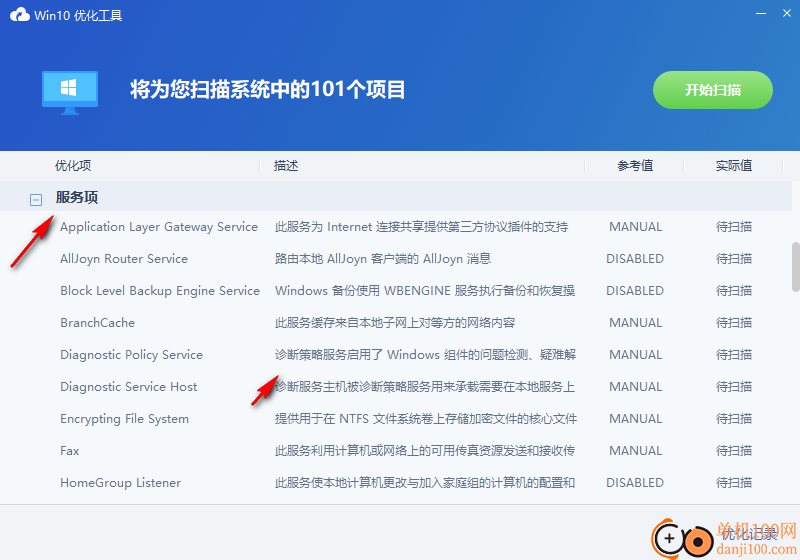Click 待扫描 status for Fax row
The height and width of the screenshot is (560, 800).
point(734,451)
